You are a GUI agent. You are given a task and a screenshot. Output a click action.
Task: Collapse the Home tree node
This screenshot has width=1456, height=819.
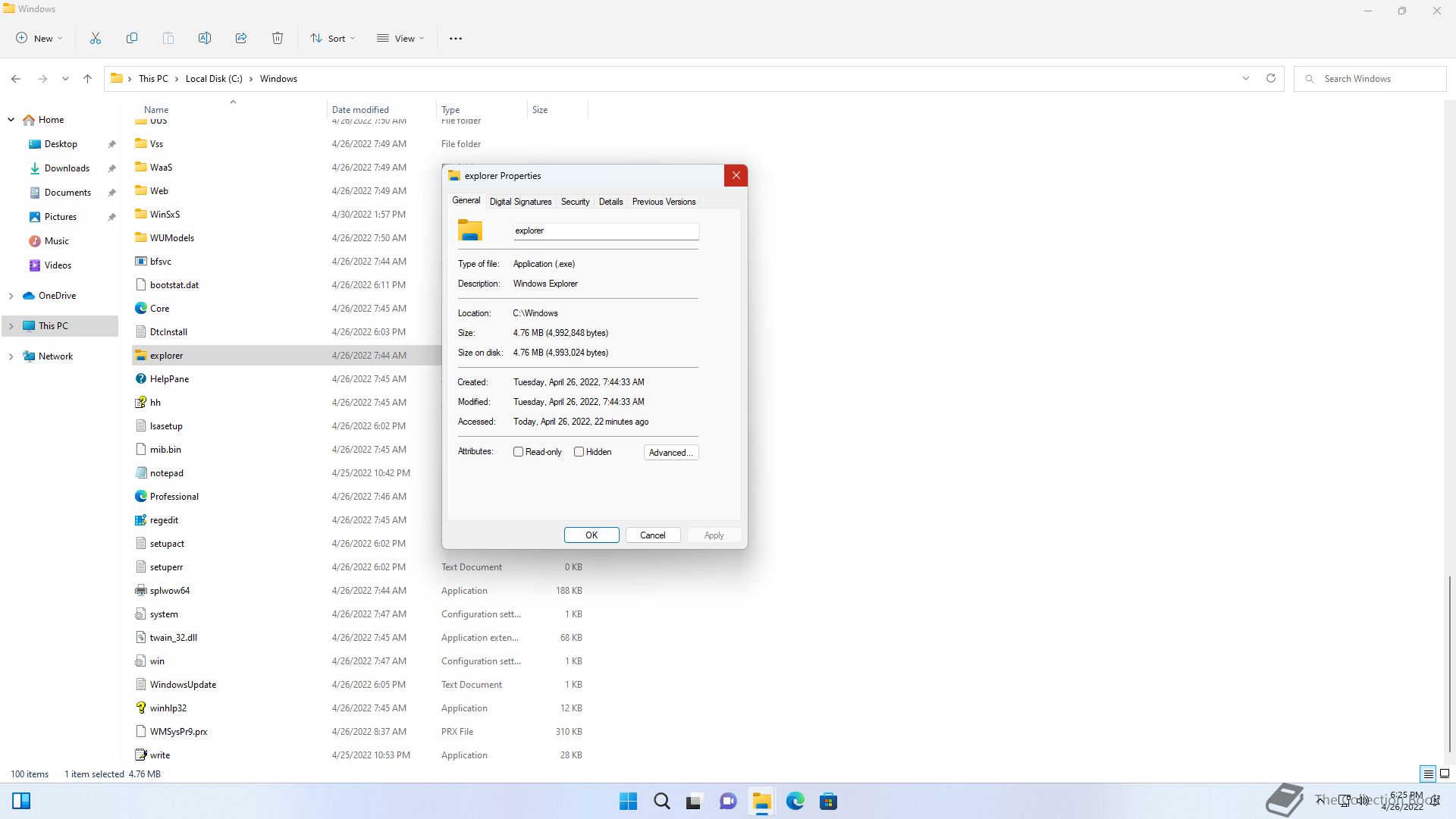tap(11, 120)
